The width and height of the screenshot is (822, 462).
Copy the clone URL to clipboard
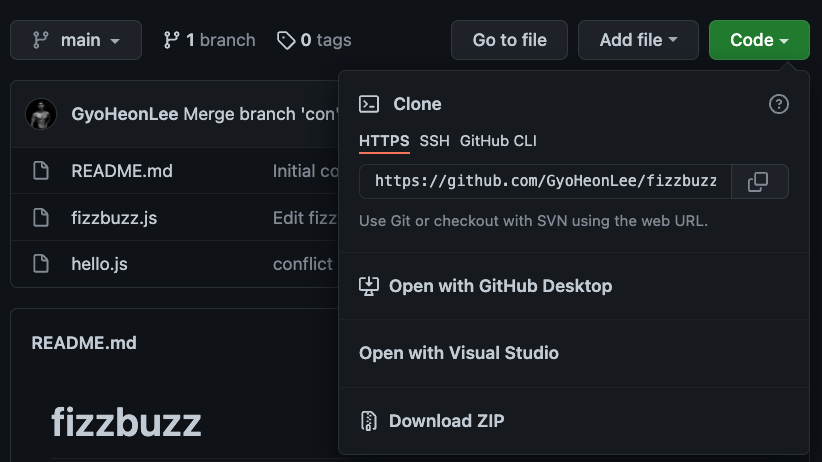click(759, 181)
